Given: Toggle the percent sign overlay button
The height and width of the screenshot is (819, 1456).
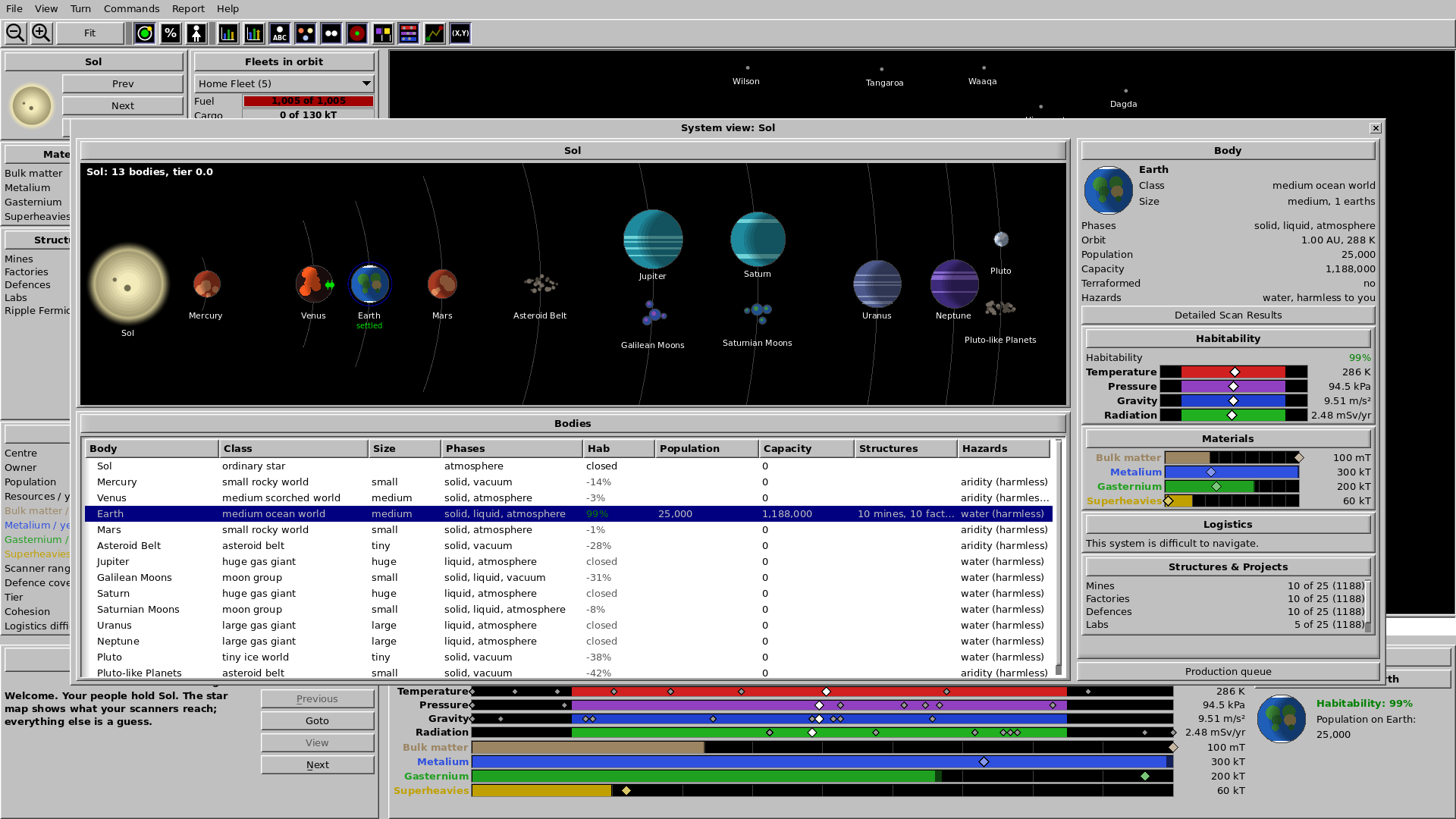Looking at the screenshot, I should (171, 33).
